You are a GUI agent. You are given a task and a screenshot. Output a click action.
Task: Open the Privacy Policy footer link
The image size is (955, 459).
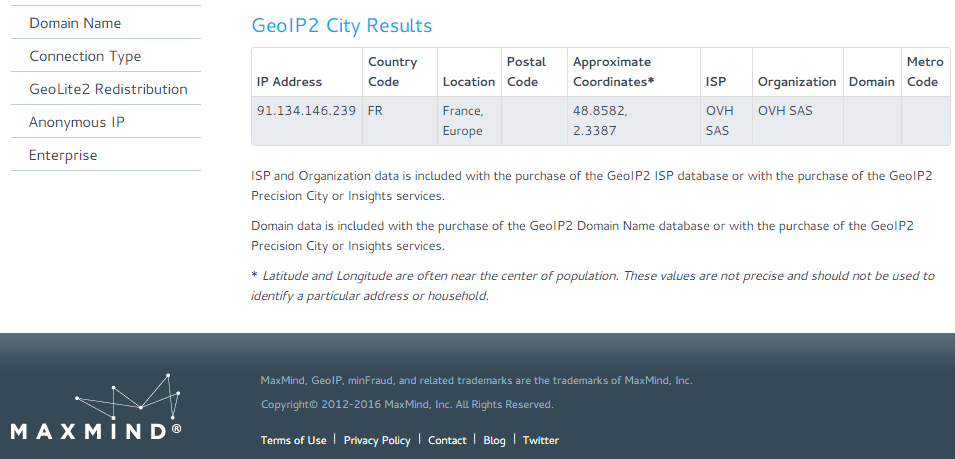pyautogui.click(x=377, y=440)
